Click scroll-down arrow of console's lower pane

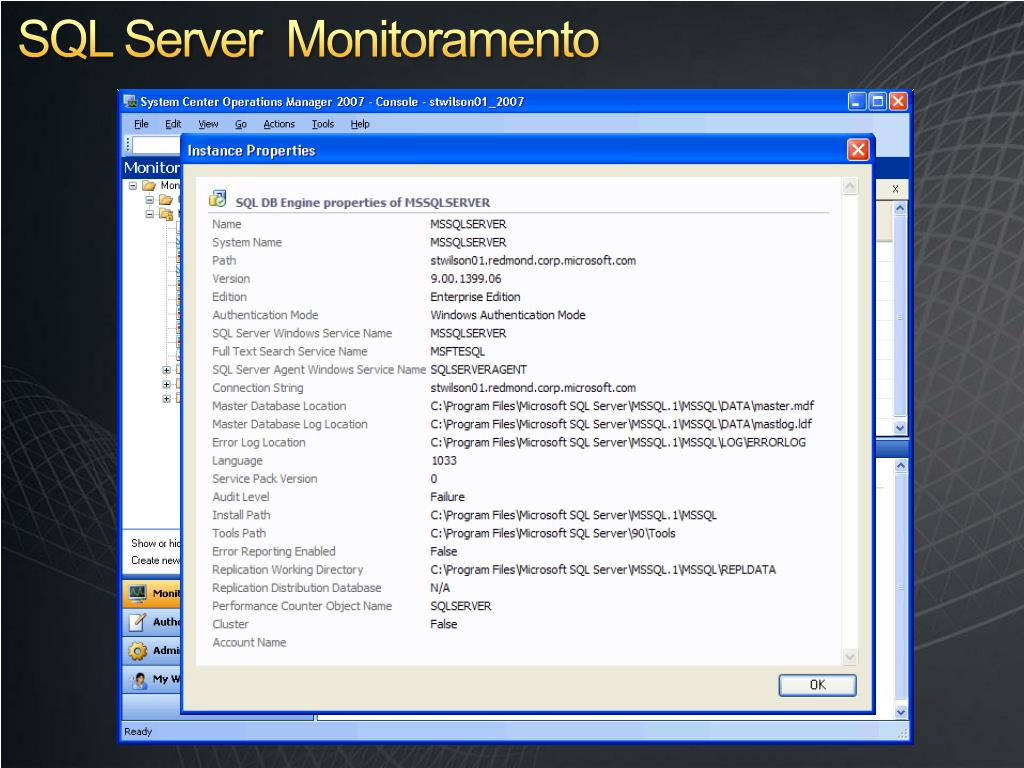click(x=901, y=712)
